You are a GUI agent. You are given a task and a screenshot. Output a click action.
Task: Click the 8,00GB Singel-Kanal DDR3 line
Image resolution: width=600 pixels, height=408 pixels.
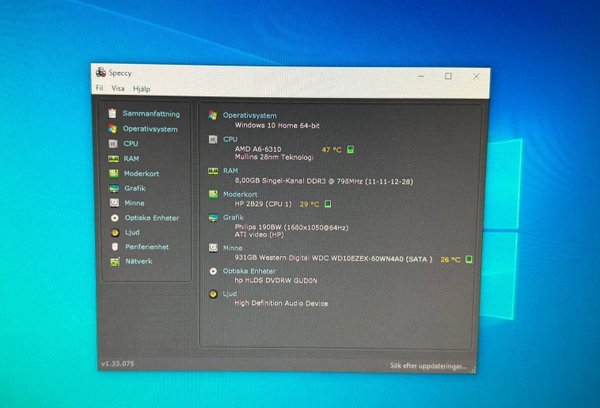click(324, 181)
